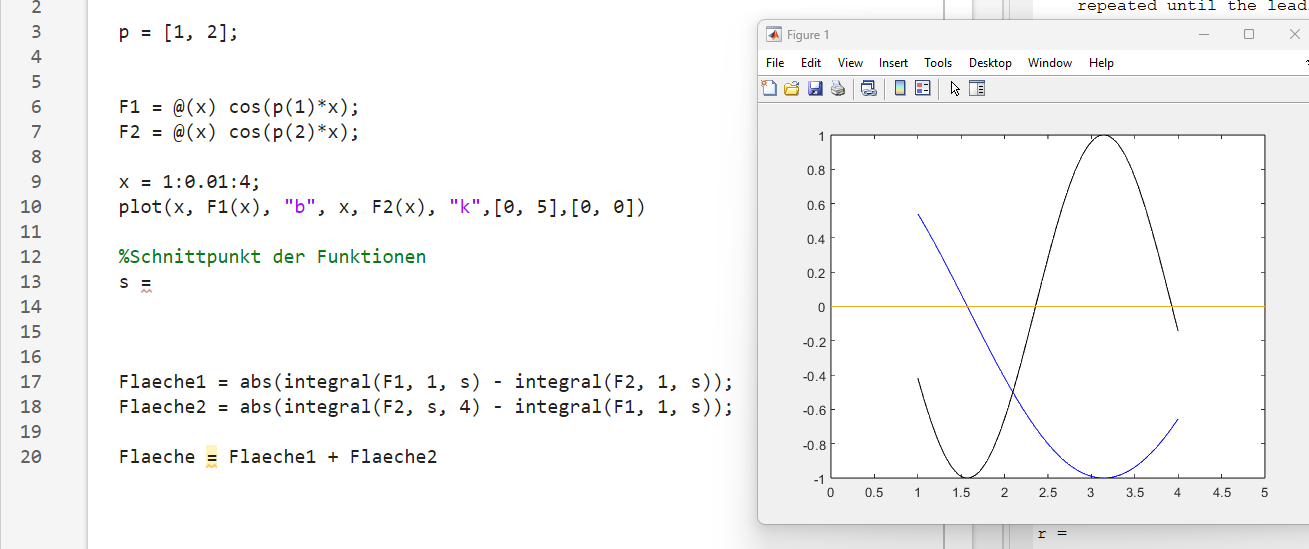Maximize the Figure 1 window

pos(1249,34)
